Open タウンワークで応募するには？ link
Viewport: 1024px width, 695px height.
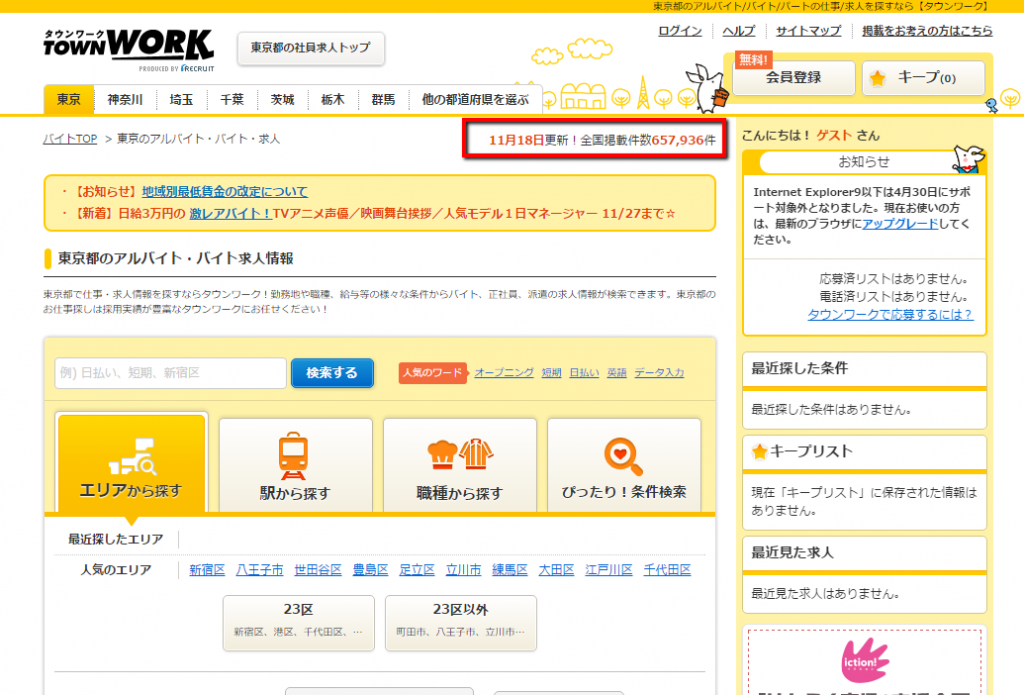click(x=890, y=314)
